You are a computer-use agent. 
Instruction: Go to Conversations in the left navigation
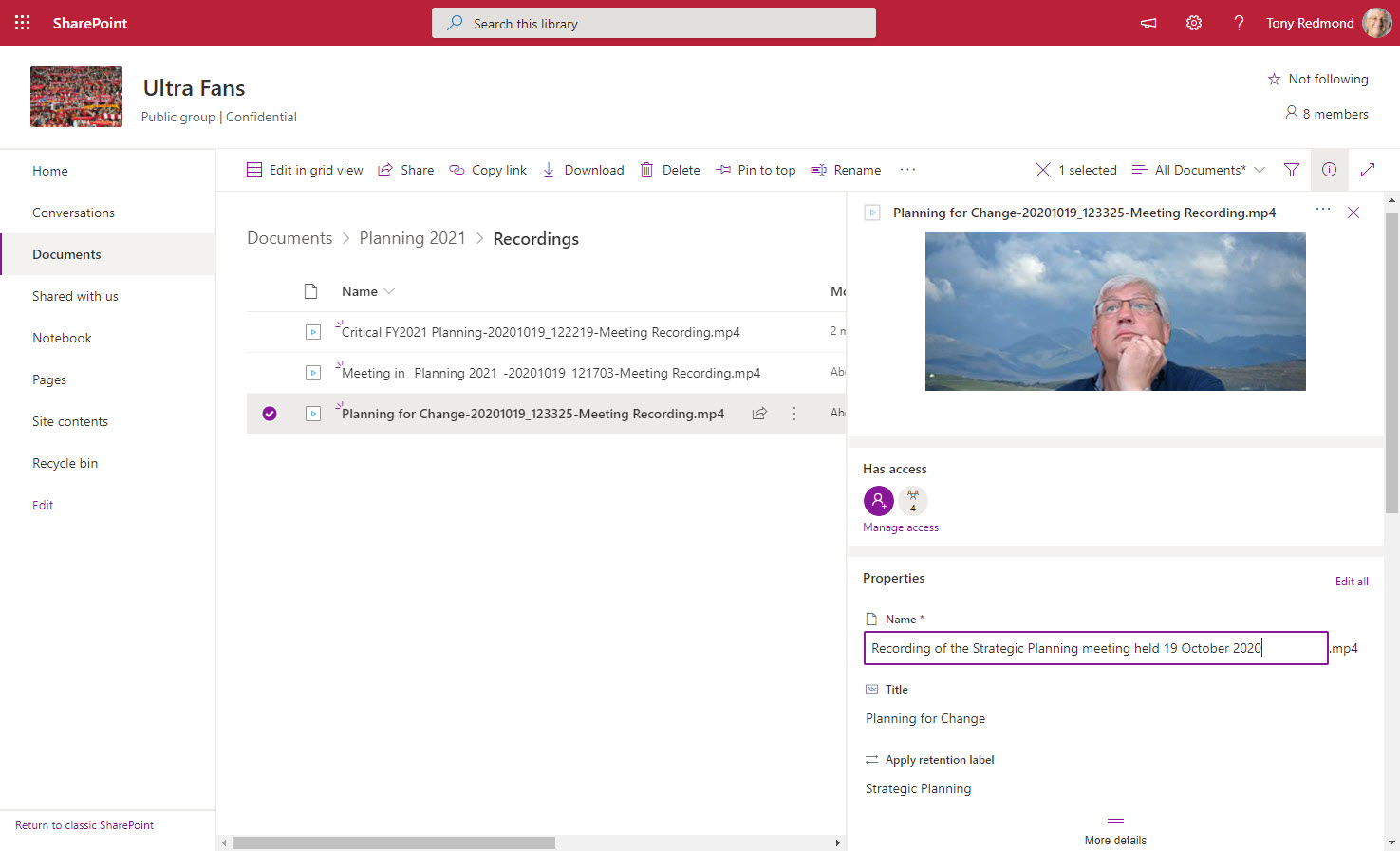[x=74, y=213]
